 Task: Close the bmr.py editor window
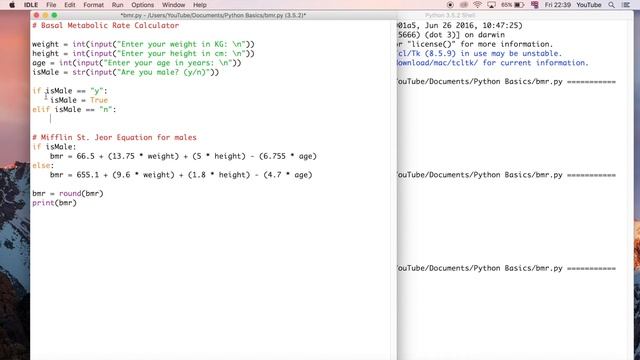pyautogui.click(x=36, y=15)
